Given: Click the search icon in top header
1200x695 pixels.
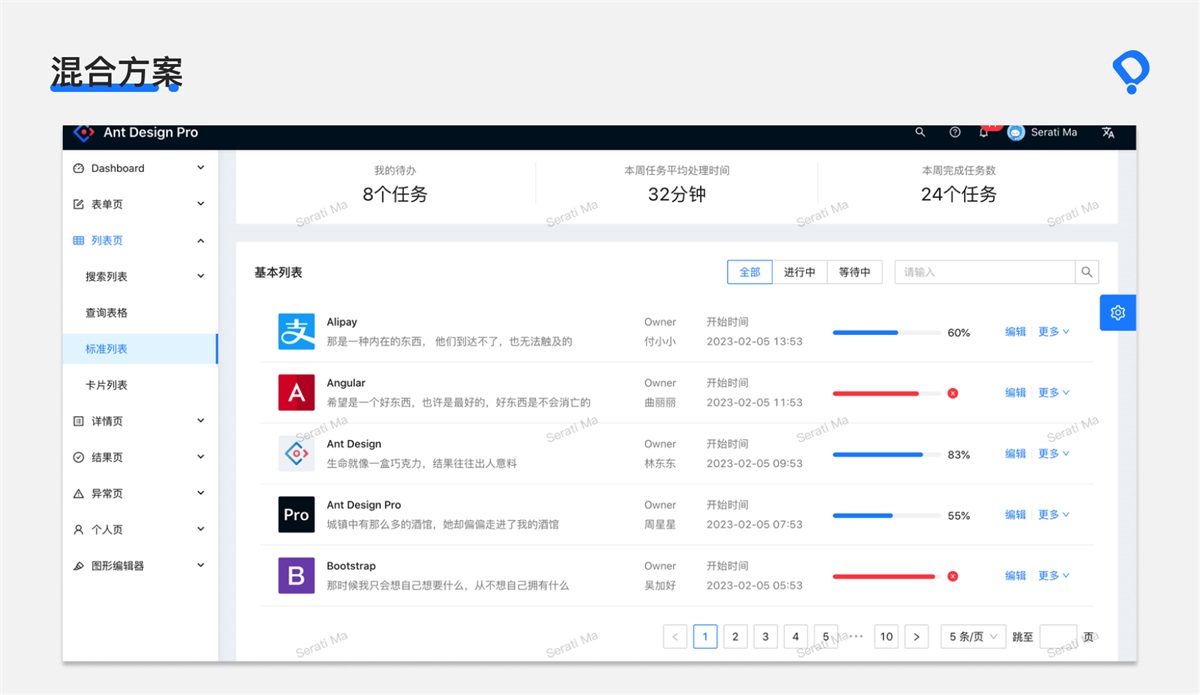Looking at the screenshot, I should click(921, 133).
